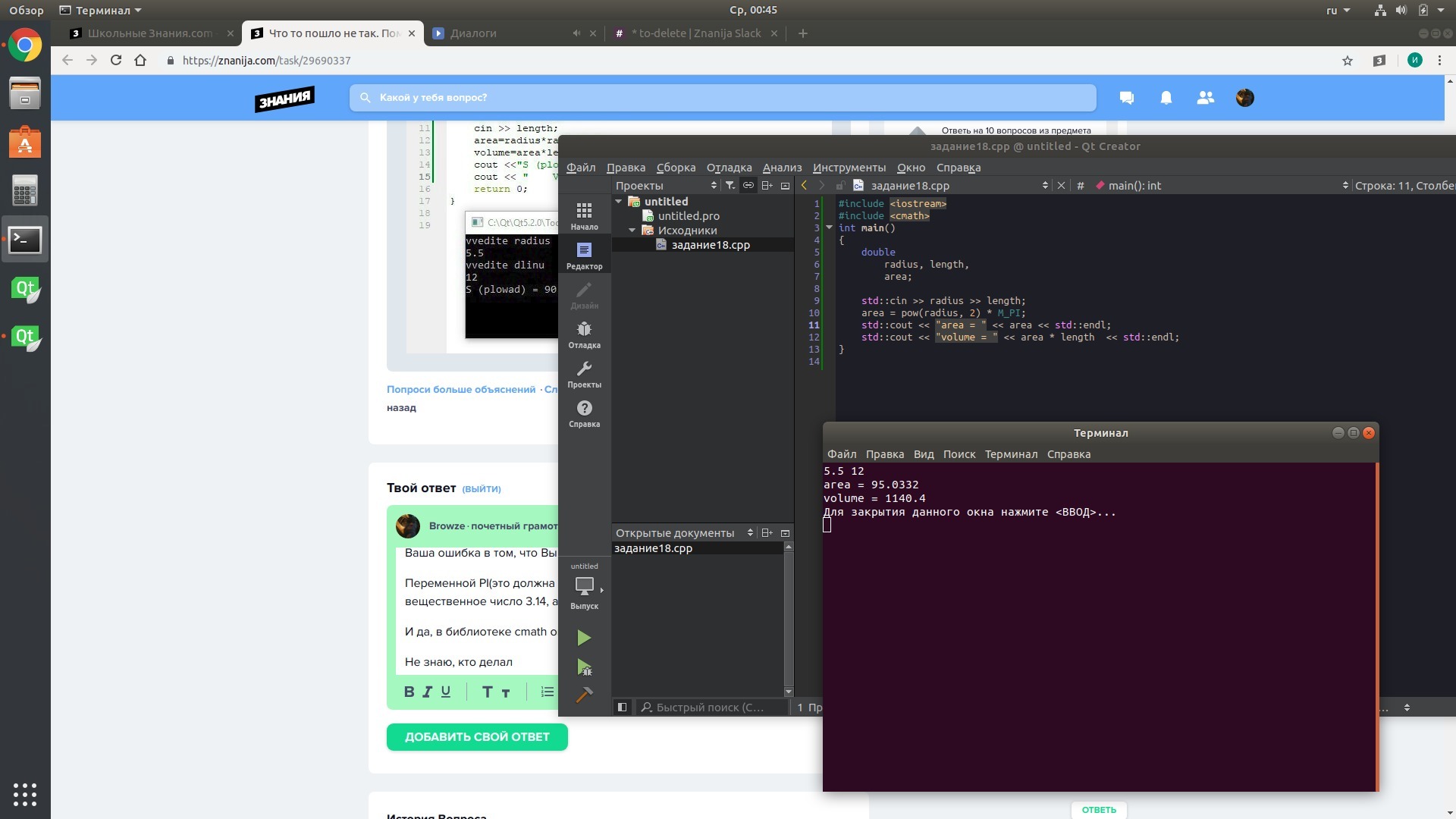Open Отладка debug mode in Qt Creator
This screenshot has height=819, width=1456.
pyautogui.click(x=584, y=334)
